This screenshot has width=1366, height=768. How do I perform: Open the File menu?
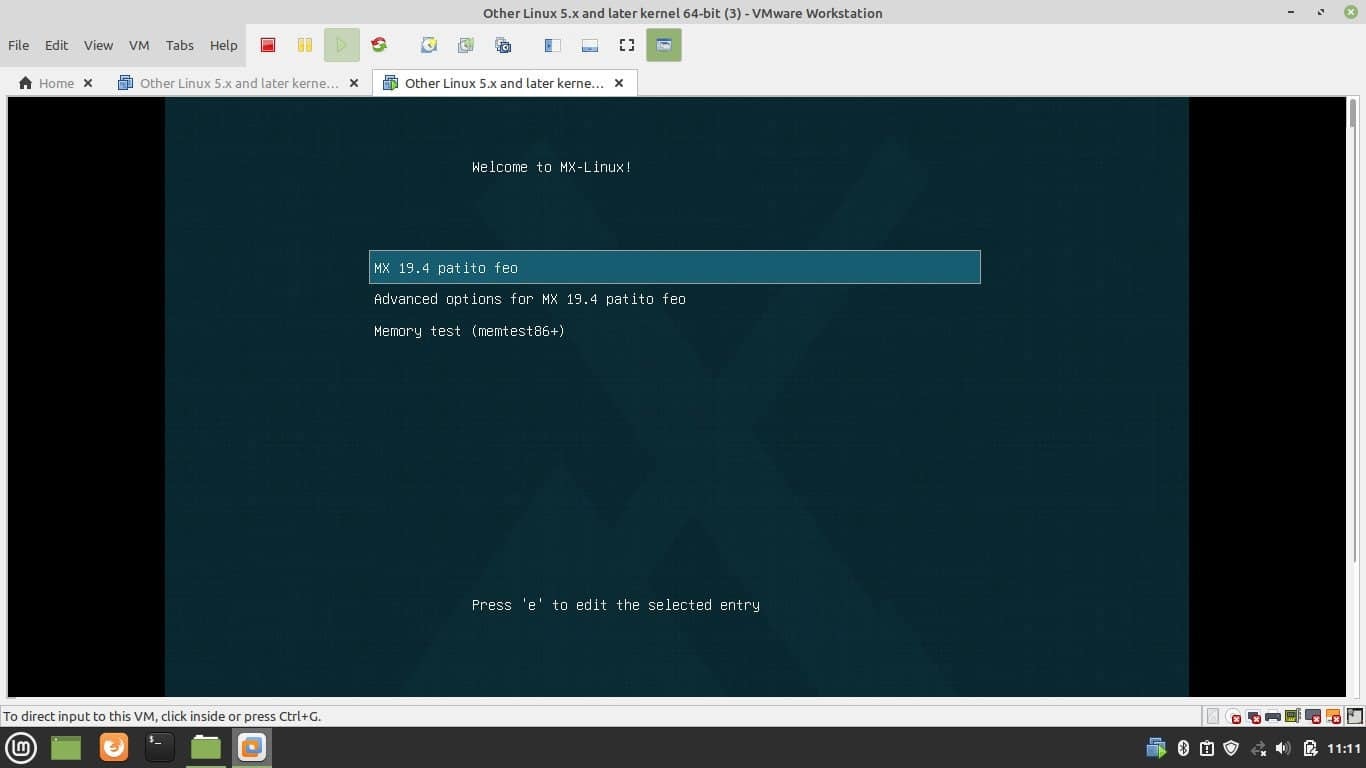(x=18, y=45)
